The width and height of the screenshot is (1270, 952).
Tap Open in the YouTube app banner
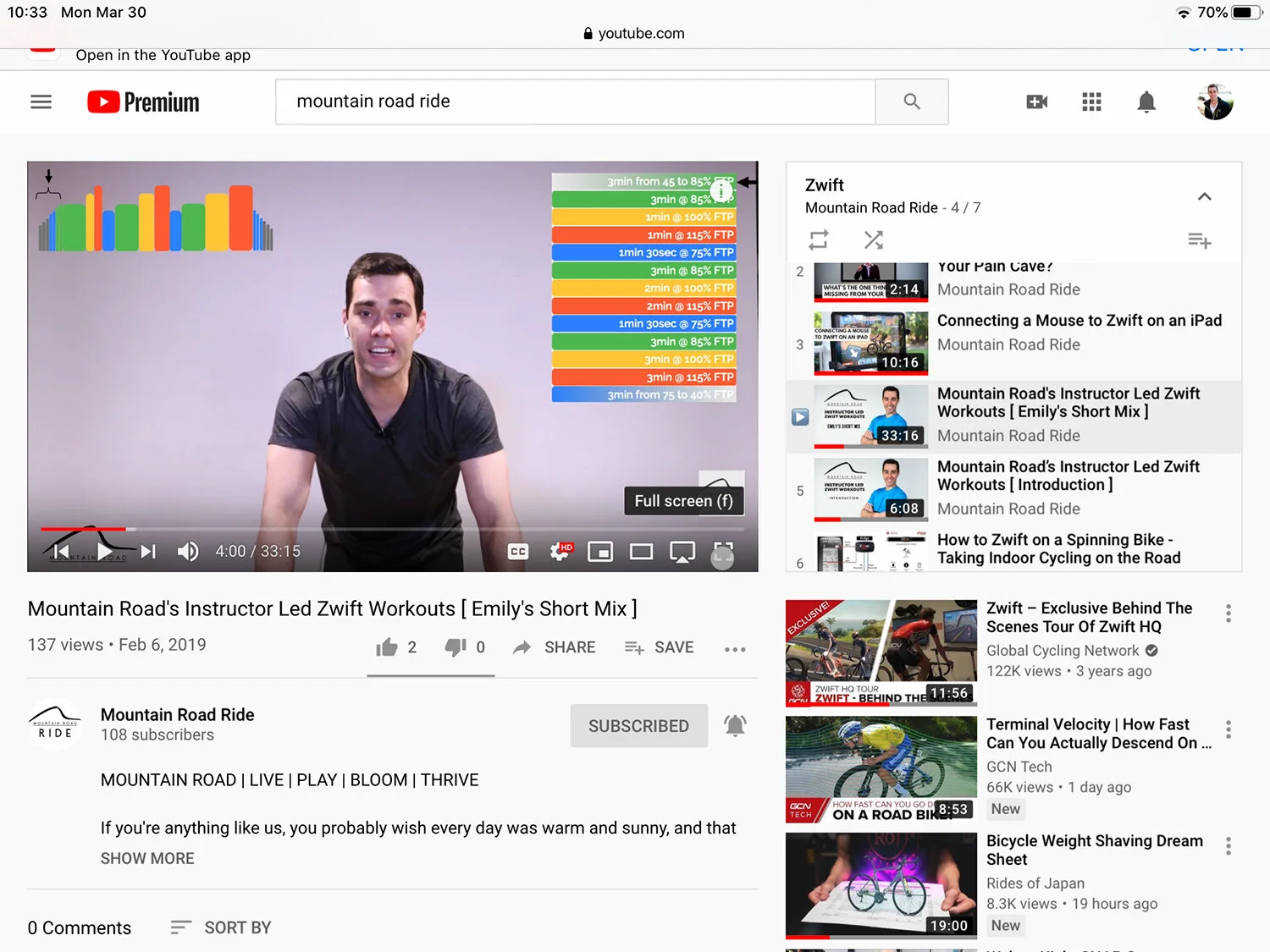click(x=163, y=55)
